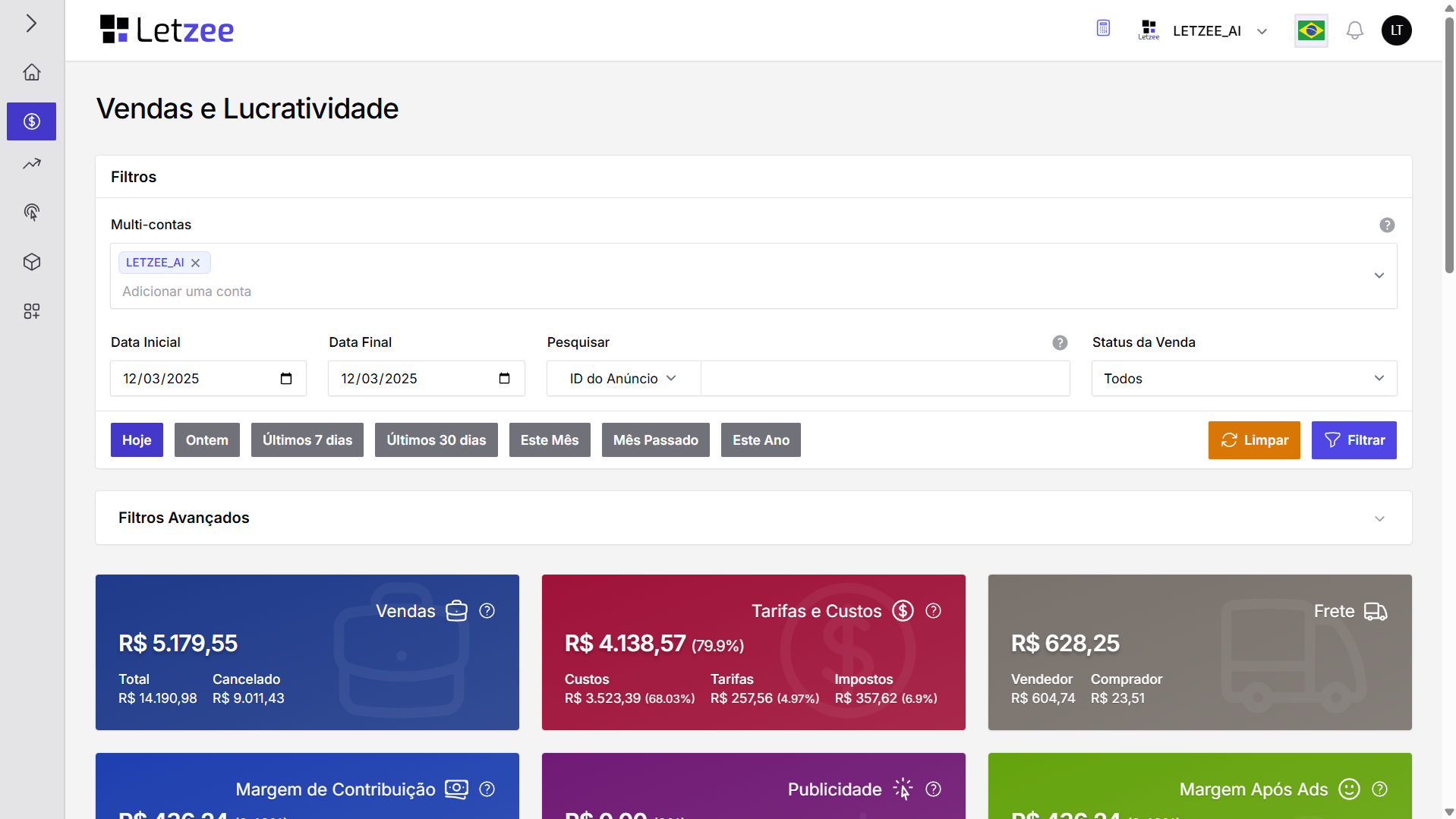Screen dimensions: 1456x819
Task: Open the products box icon in sidebar
Action: tap(31, 262)
